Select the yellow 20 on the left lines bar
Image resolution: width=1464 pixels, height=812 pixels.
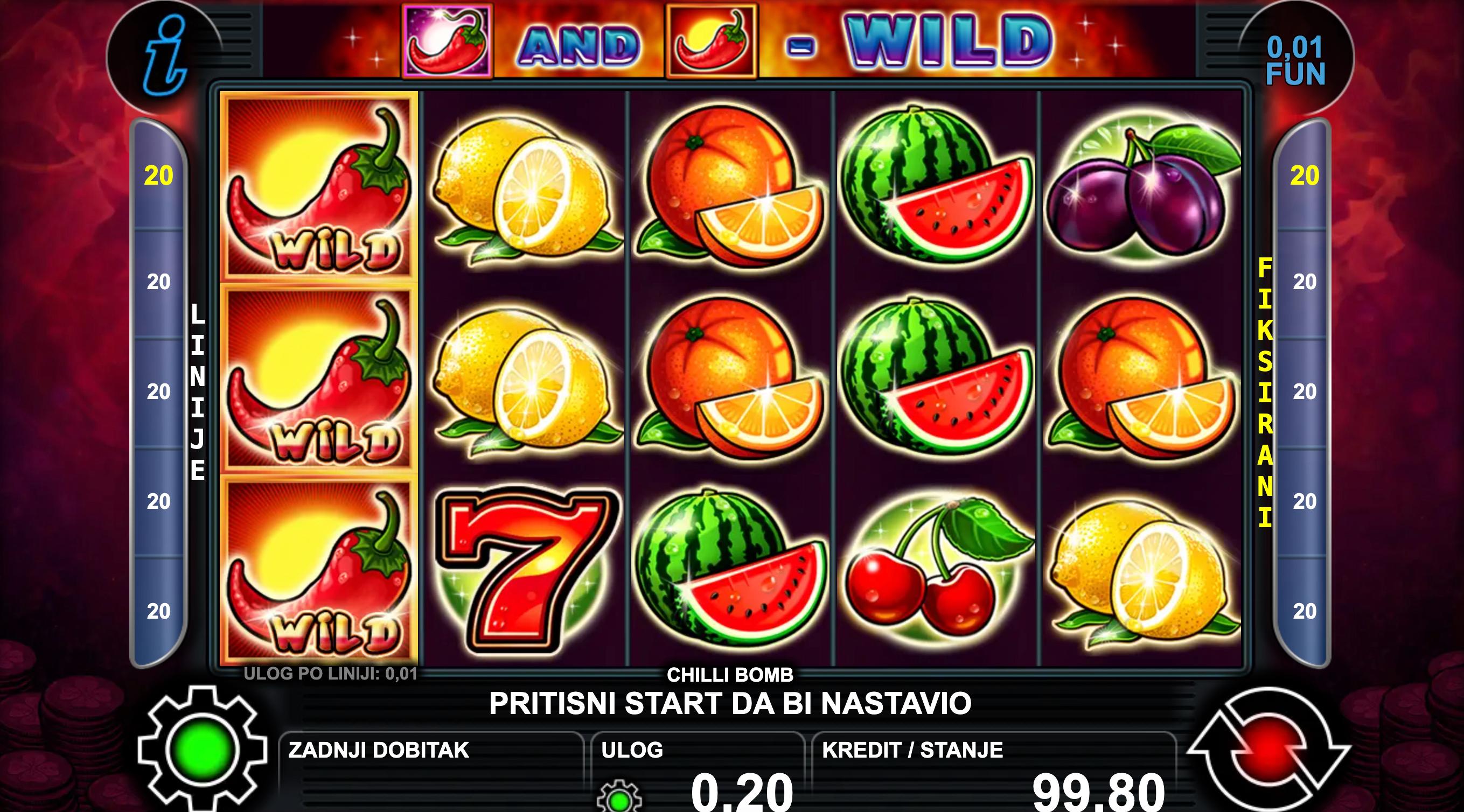click(158, 176)
